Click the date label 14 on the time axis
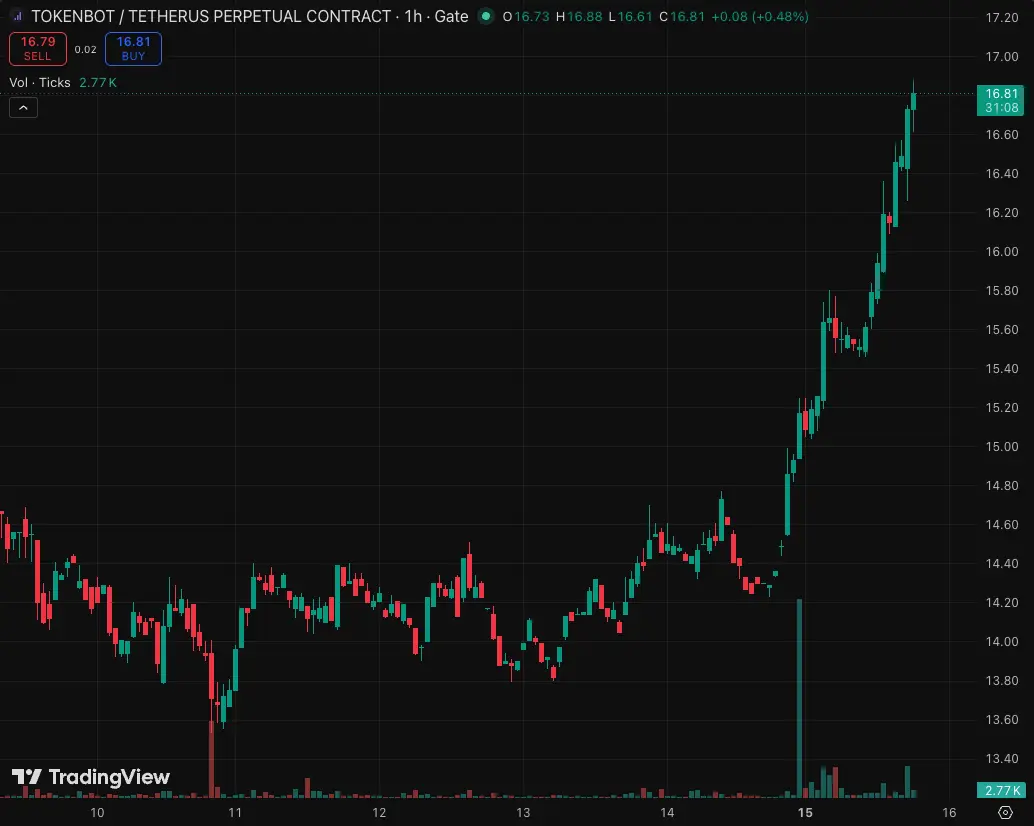Screen dimensions: 1034x826 point(667,812)
